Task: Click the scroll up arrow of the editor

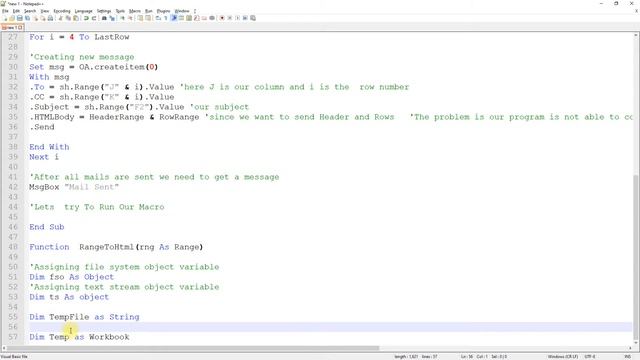Action: click(636, 36)
